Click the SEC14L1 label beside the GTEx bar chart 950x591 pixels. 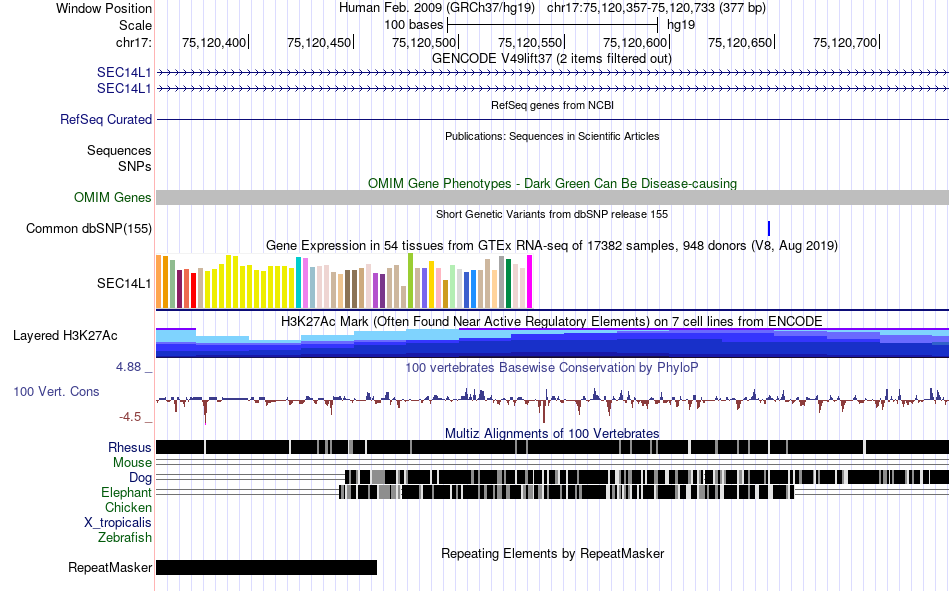click(x=124, y=284)
